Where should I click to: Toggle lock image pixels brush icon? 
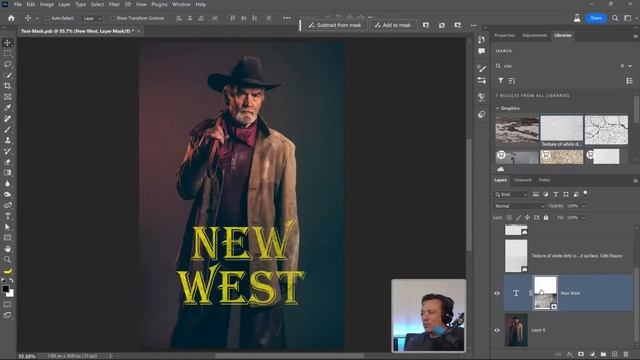click(518, 218)
